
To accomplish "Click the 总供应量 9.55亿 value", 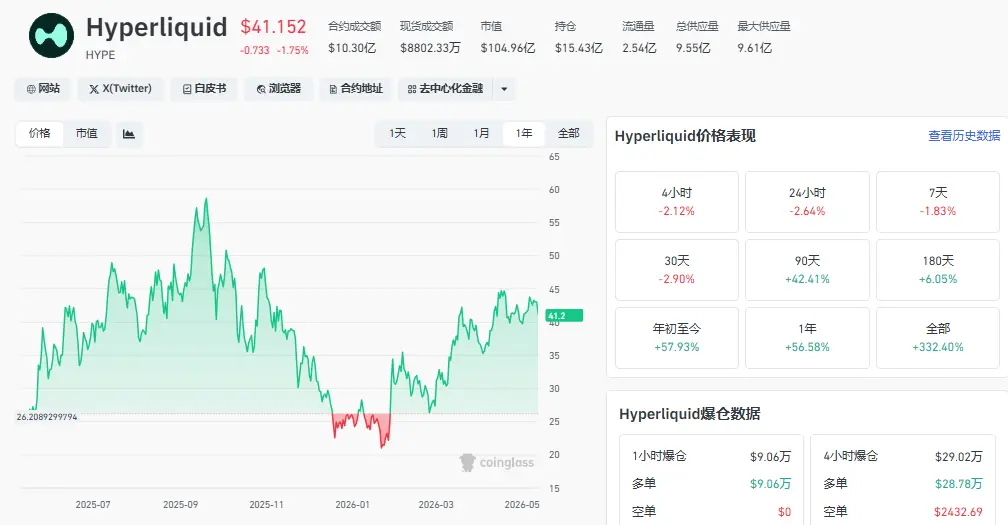I will click(x=693, y=48).
